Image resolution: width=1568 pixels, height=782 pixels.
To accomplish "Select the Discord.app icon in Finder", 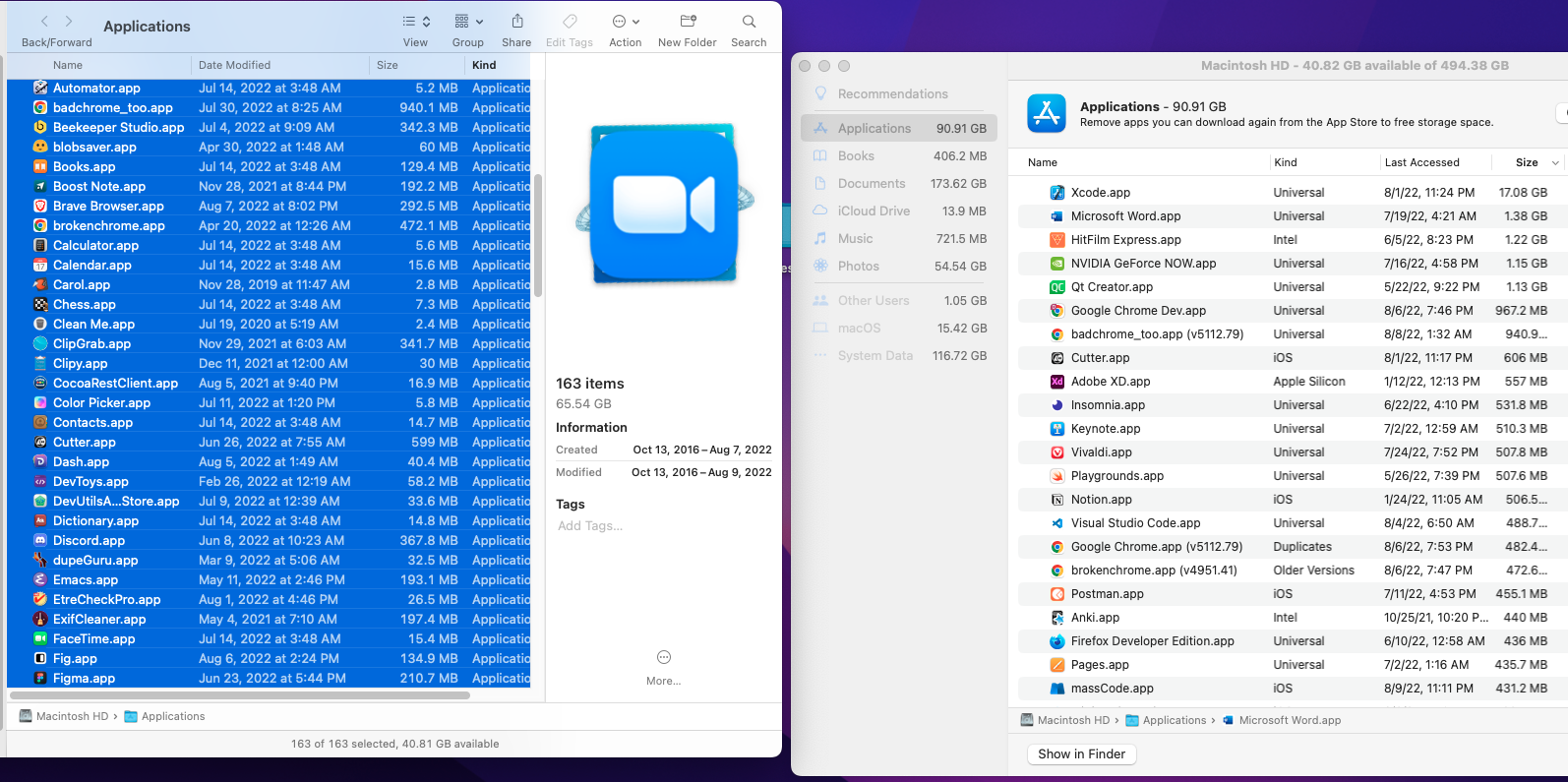I will (40, 540).
